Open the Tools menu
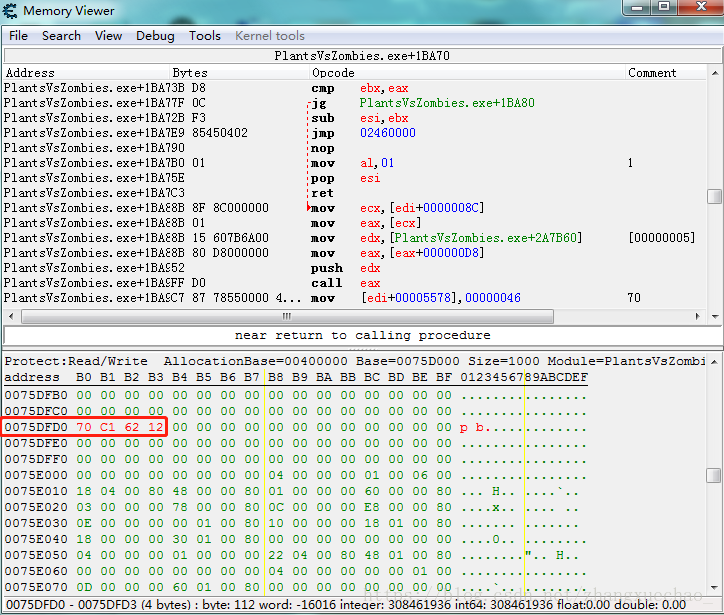 point(205,36)
